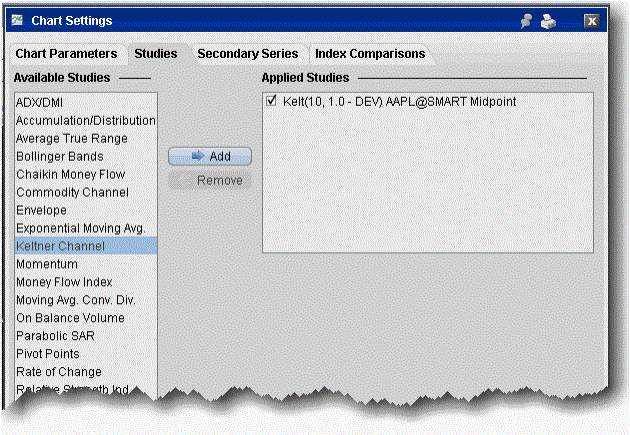Select the Keltner Channel study

60,246
